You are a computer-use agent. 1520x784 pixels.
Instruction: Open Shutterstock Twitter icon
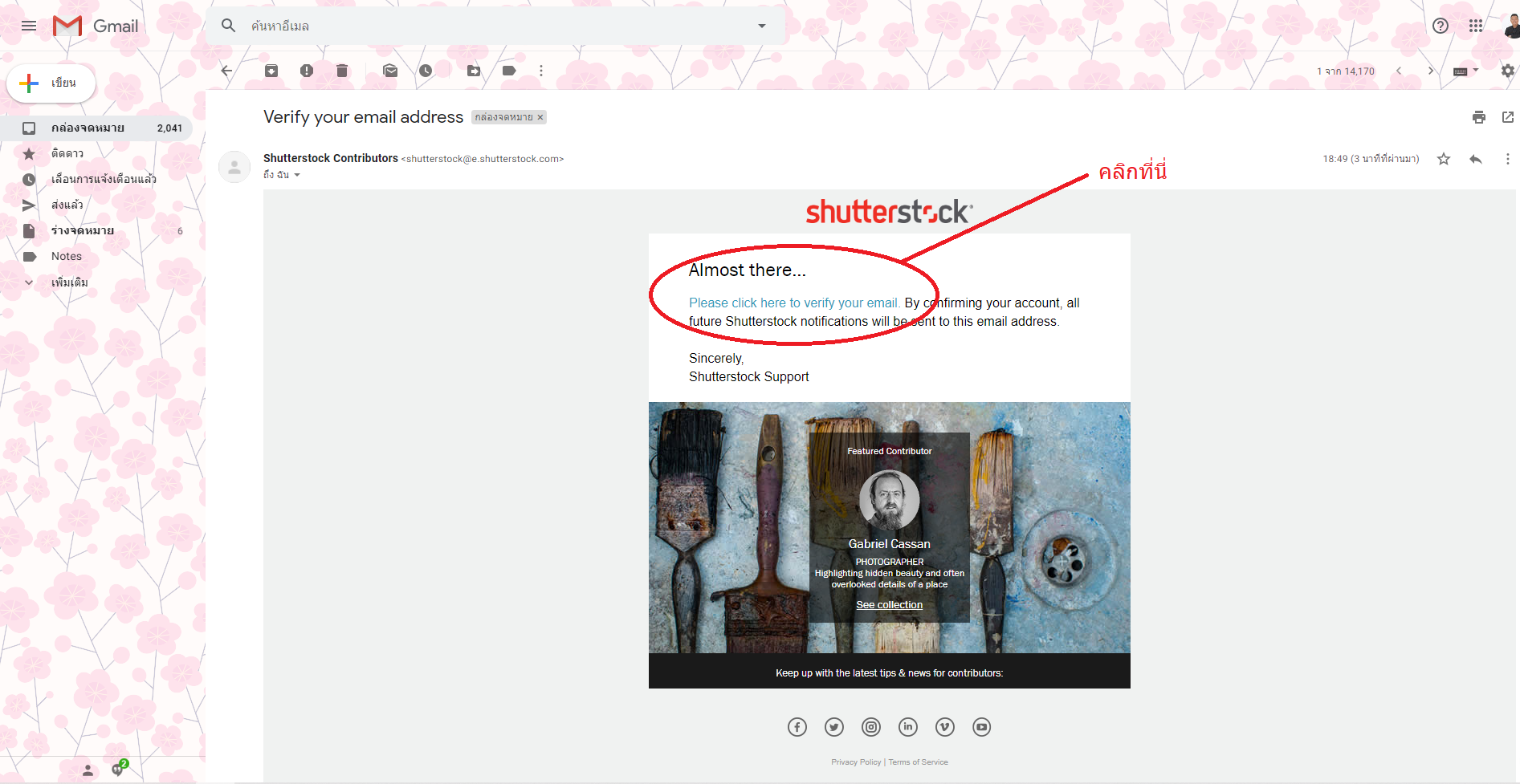click(834, 727)
